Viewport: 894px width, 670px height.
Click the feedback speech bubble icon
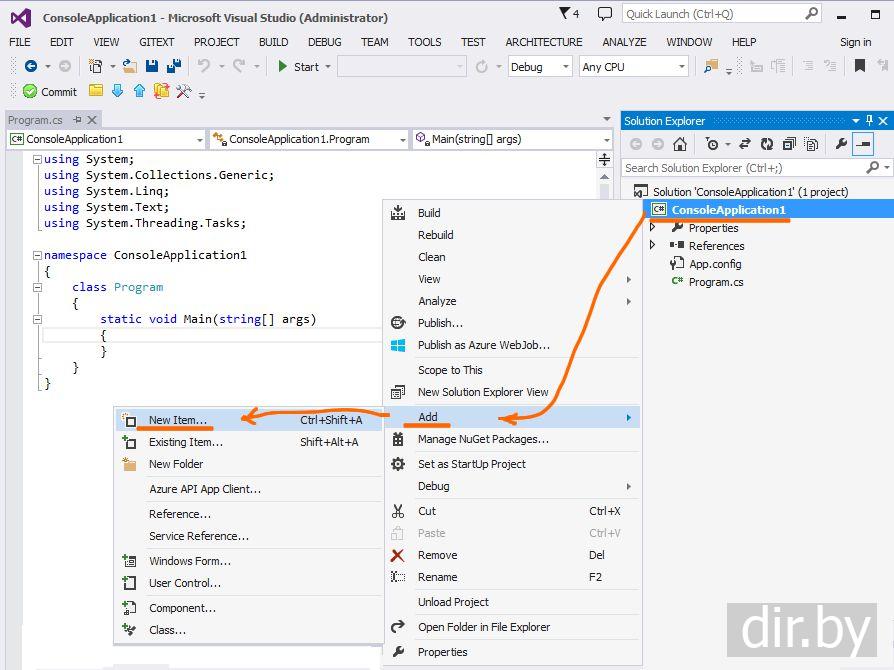tap(605, 14)
